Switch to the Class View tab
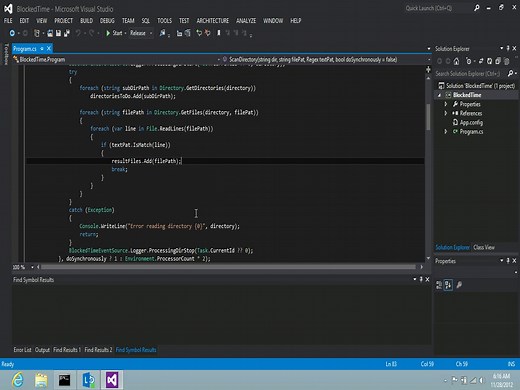Viewport: 520px width, 390px height. (484, 247)
